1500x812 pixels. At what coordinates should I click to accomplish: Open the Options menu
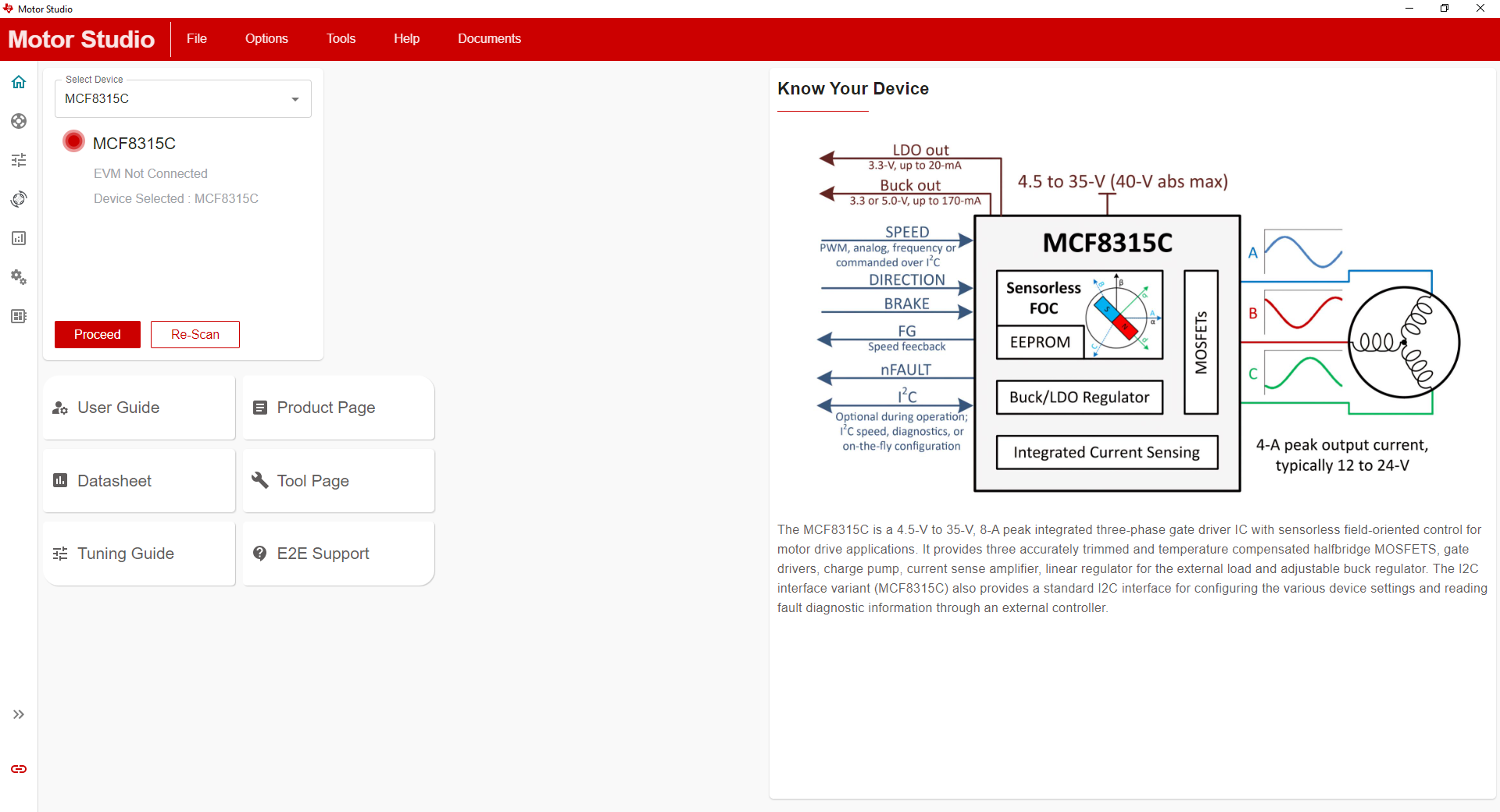(x=266, y=39)
